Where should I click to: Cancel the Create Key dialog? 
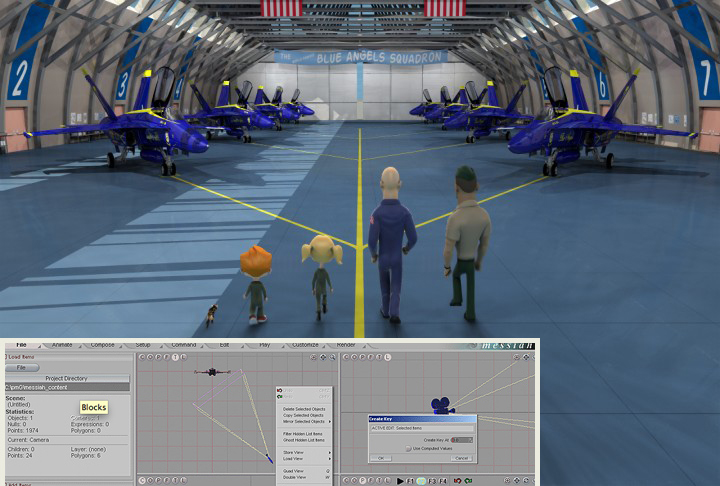tap(461, 458)
